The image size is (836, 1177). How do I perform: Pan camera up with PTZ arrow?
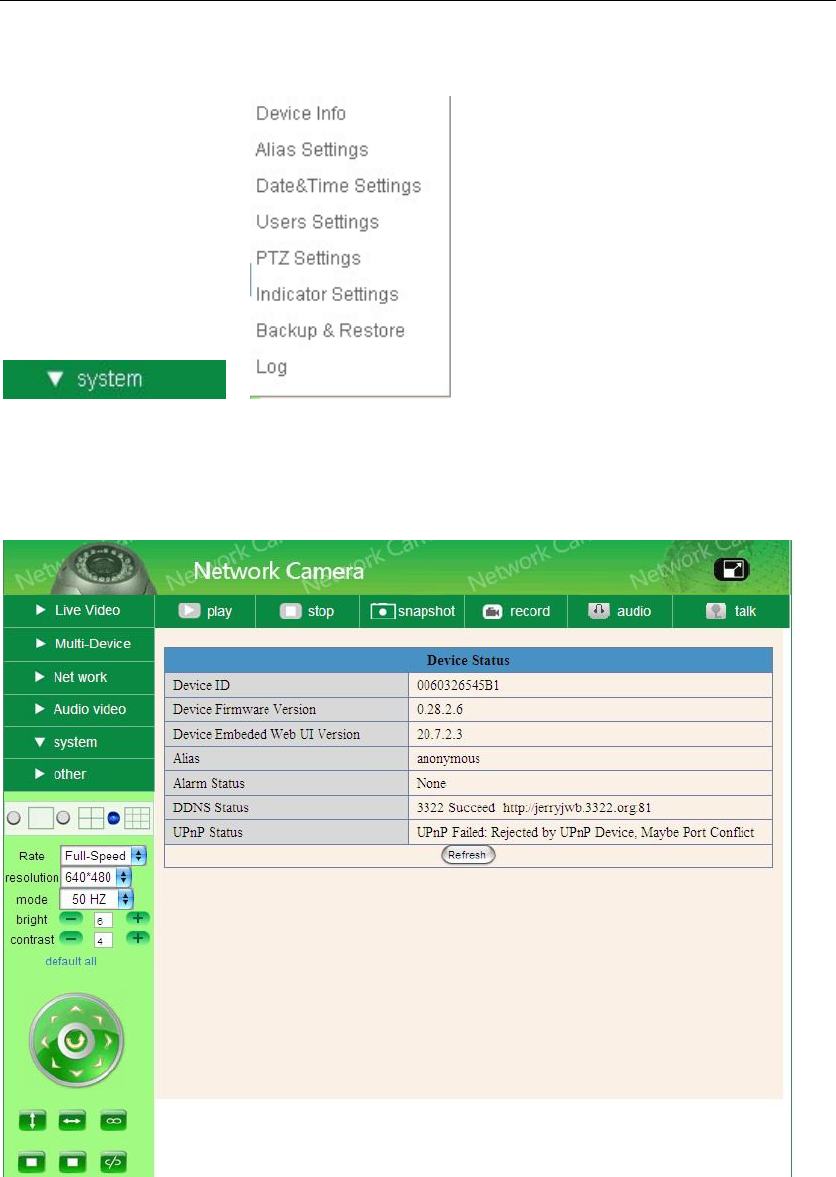click(76, 1007)
